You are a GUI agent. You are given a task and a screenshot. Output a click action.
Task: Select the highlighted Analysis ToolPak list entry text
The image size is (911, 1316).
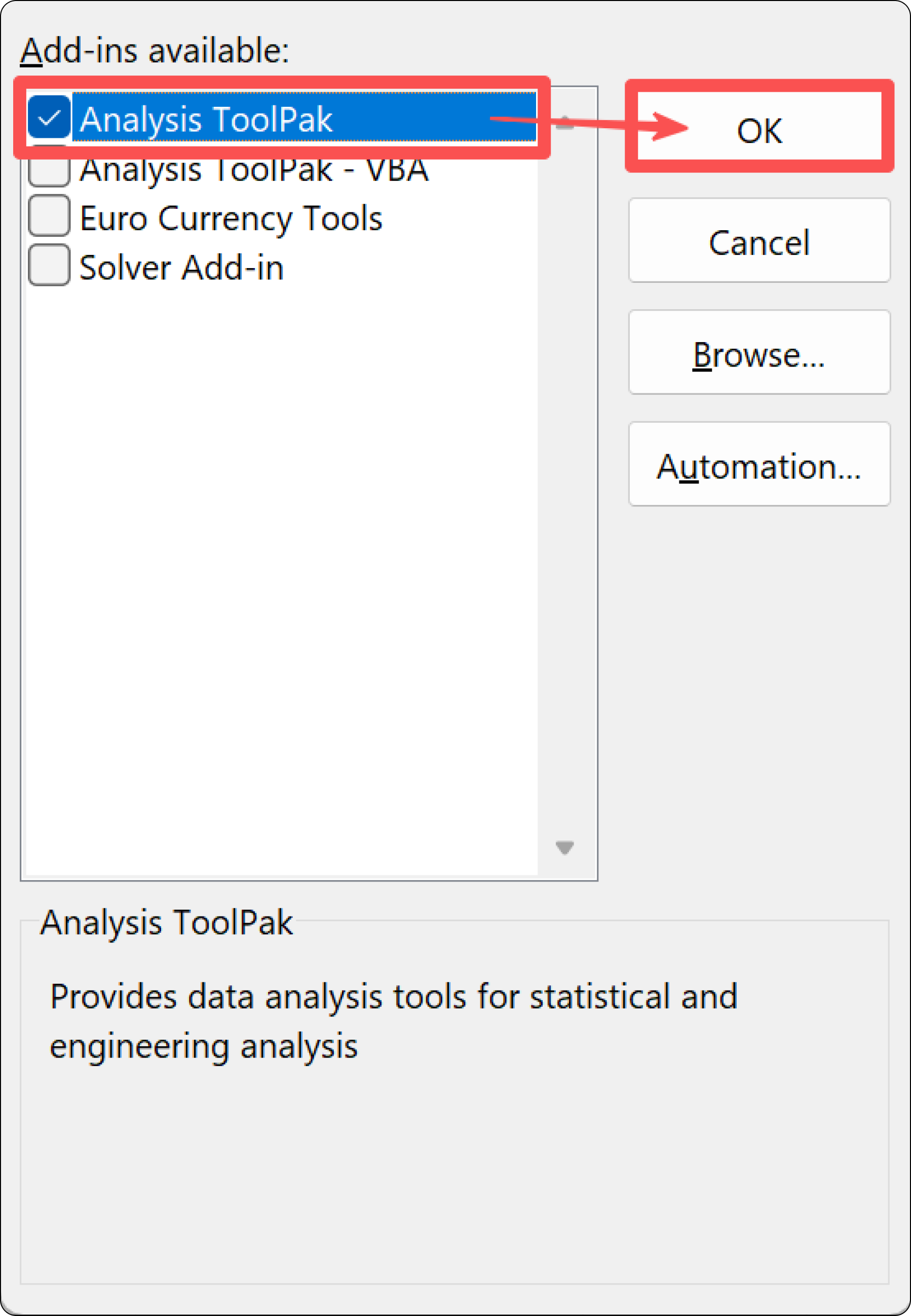206,119
